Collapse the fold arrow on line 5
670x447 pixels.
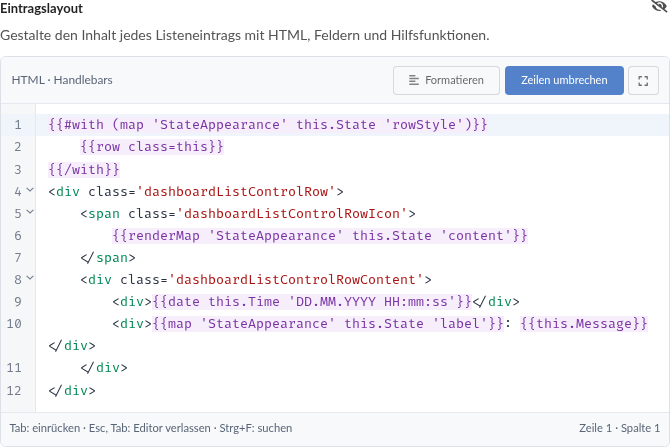(x=30, y=211)
